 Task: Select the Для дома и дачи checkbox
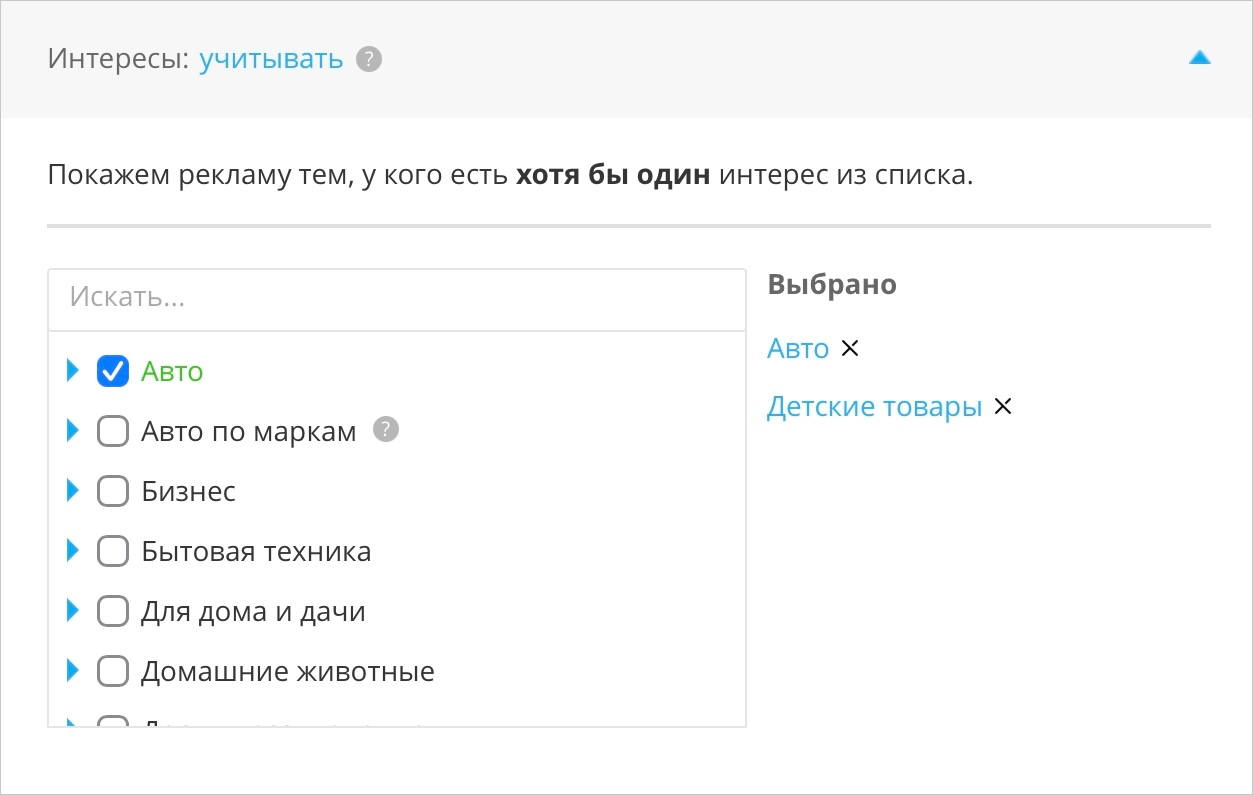113,611
